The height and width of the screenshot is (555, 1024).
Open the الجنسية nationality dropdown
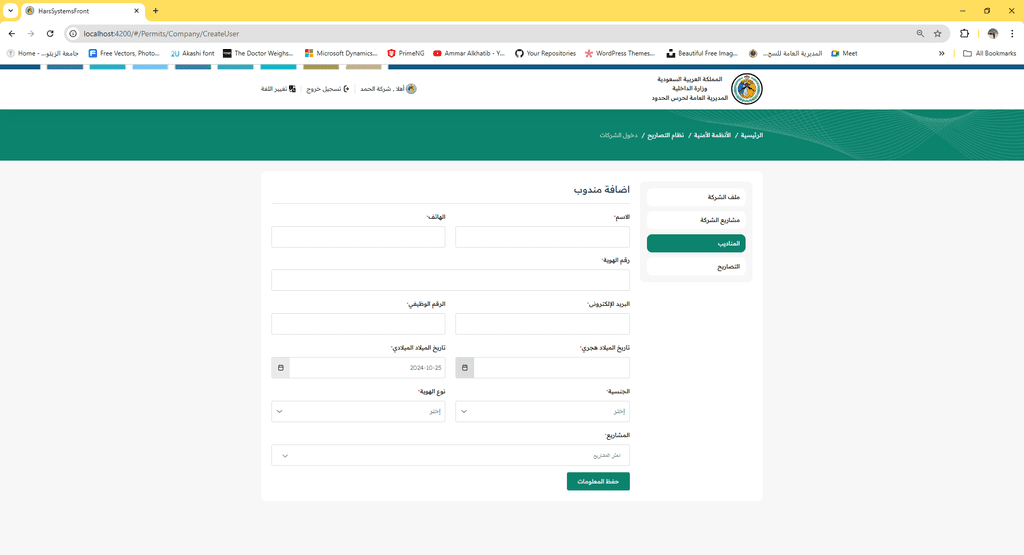(x=543, y=411)
